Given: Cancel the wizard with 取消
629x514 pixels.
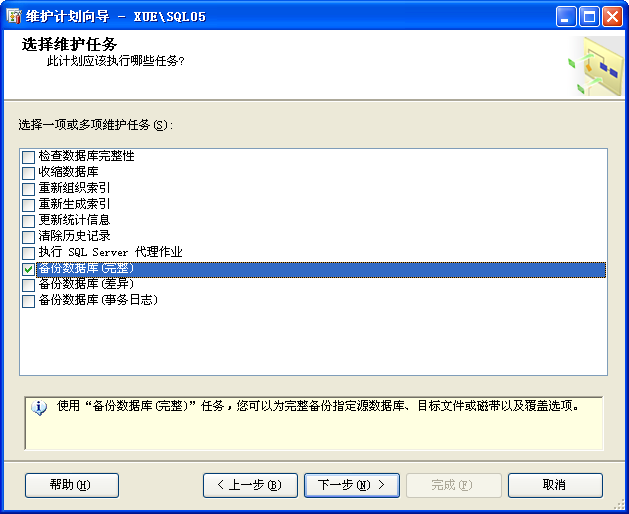Looking at the screenshot, I should point(555,485).
